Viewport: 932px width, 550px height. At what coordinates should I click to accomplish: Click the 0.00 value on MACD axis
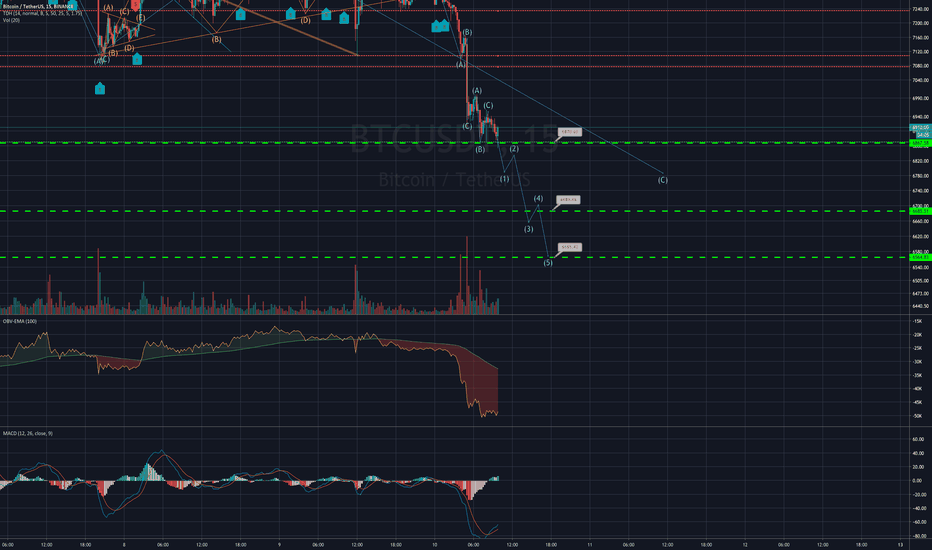pos(918,481)
